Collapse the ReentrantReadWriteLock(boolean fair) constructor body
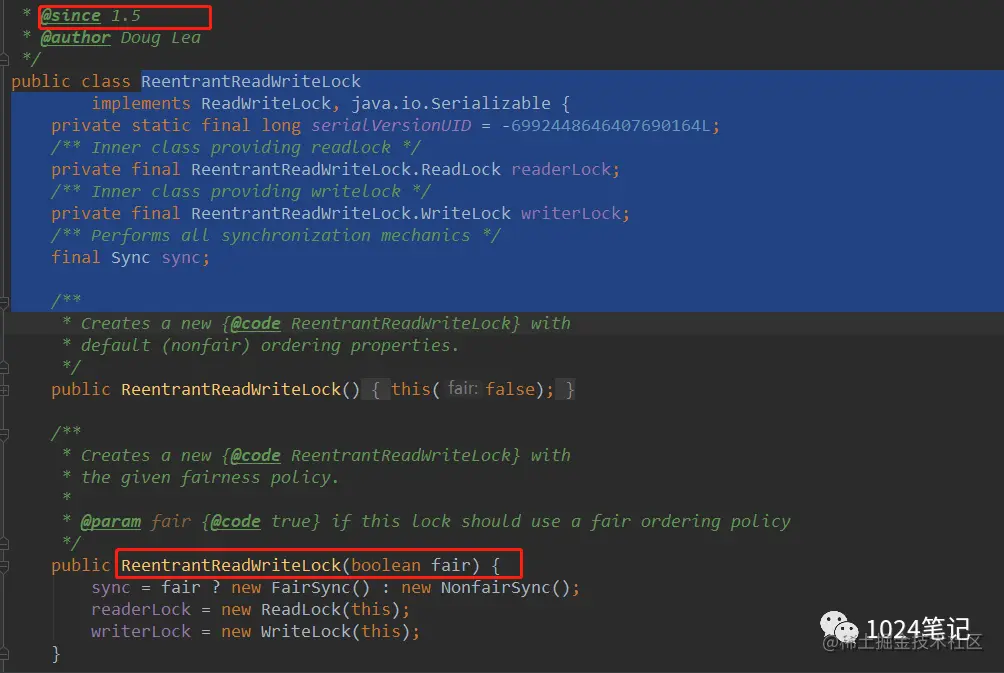This screenshot has width=1004, height=673. click(x=4, y=566)
